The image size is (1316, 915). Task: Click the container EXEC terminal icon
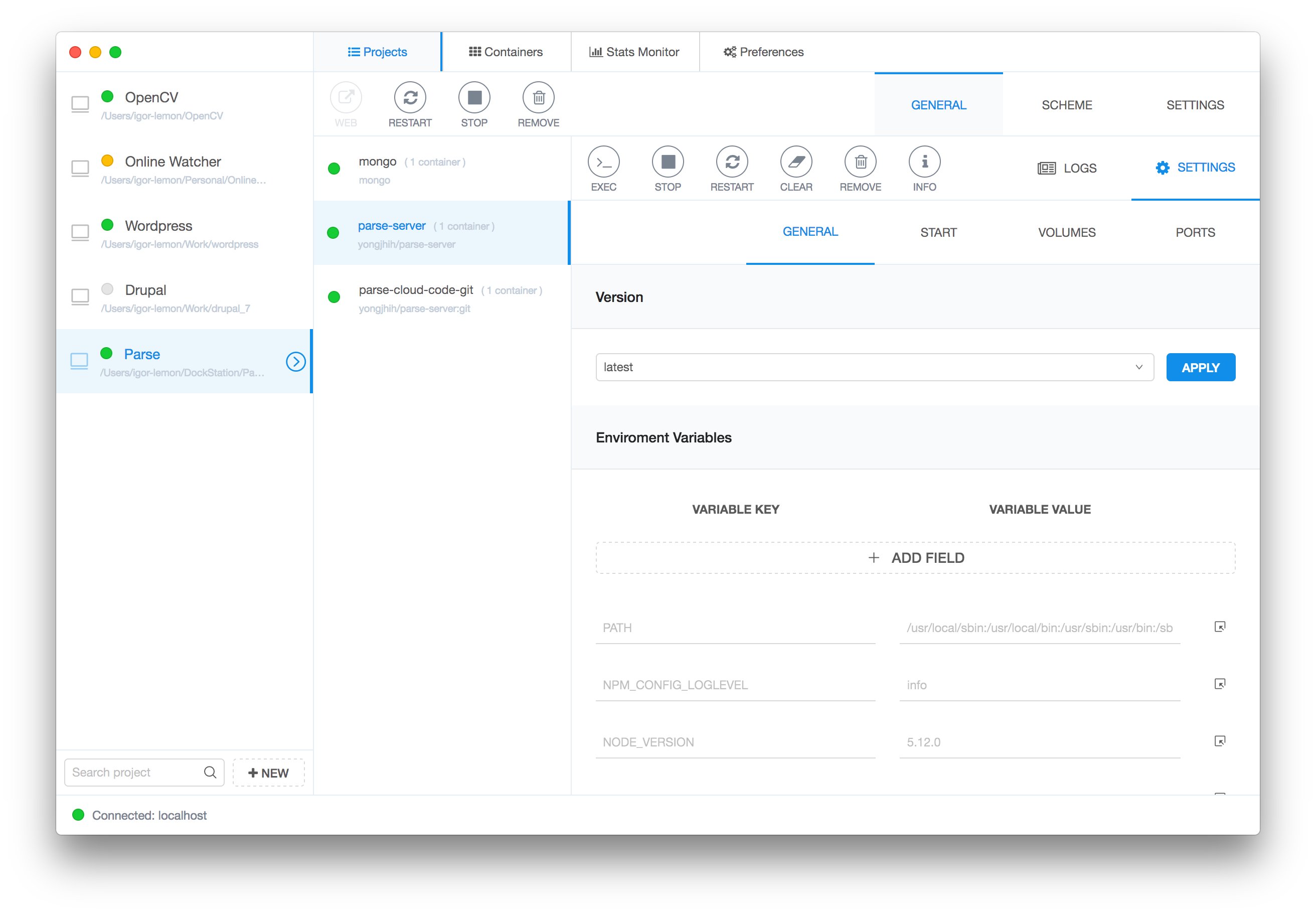[603, 162]
